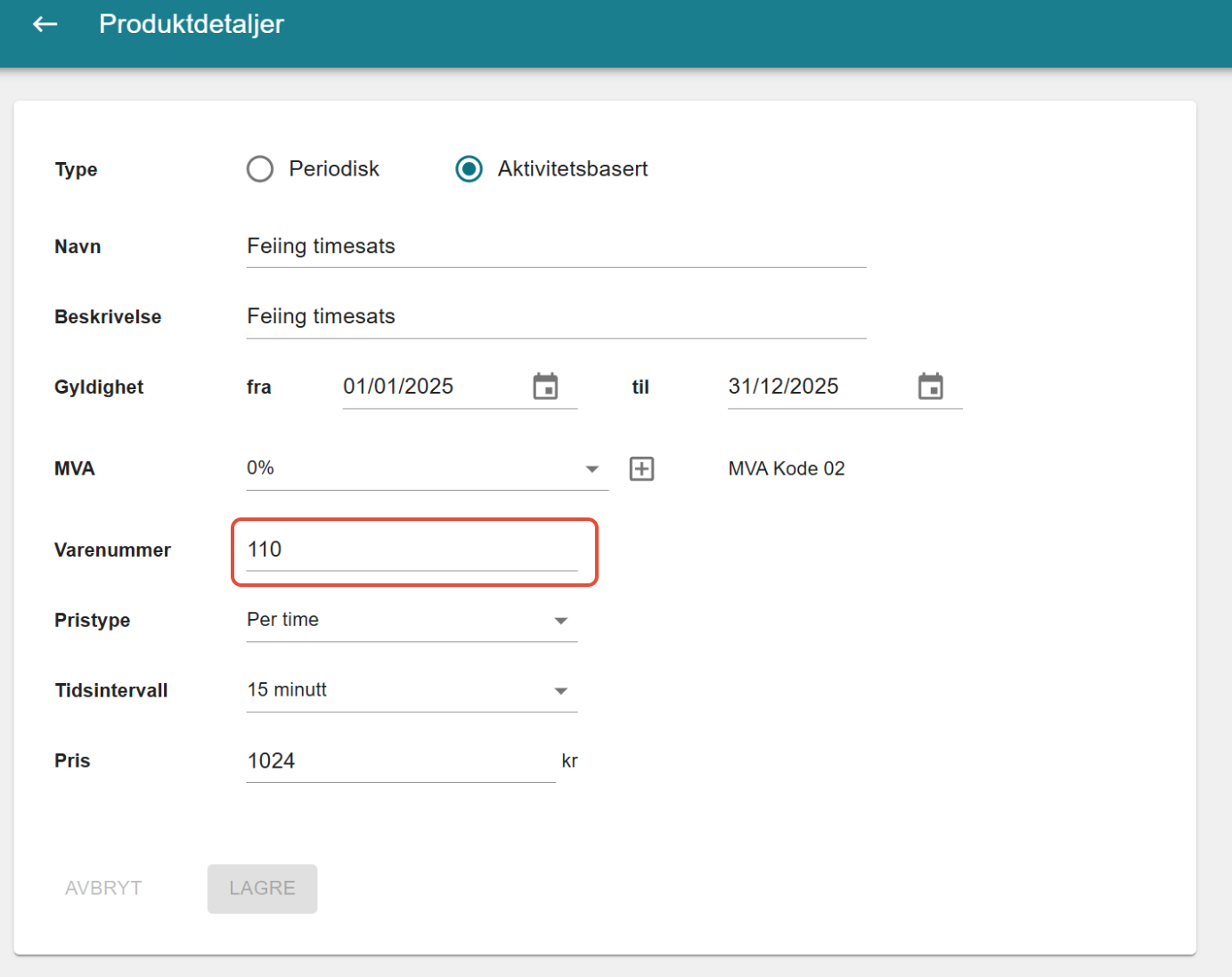Add a new MVA entry with plus icon
This screenshot has width=1232, height=977.
coord(641,468)
